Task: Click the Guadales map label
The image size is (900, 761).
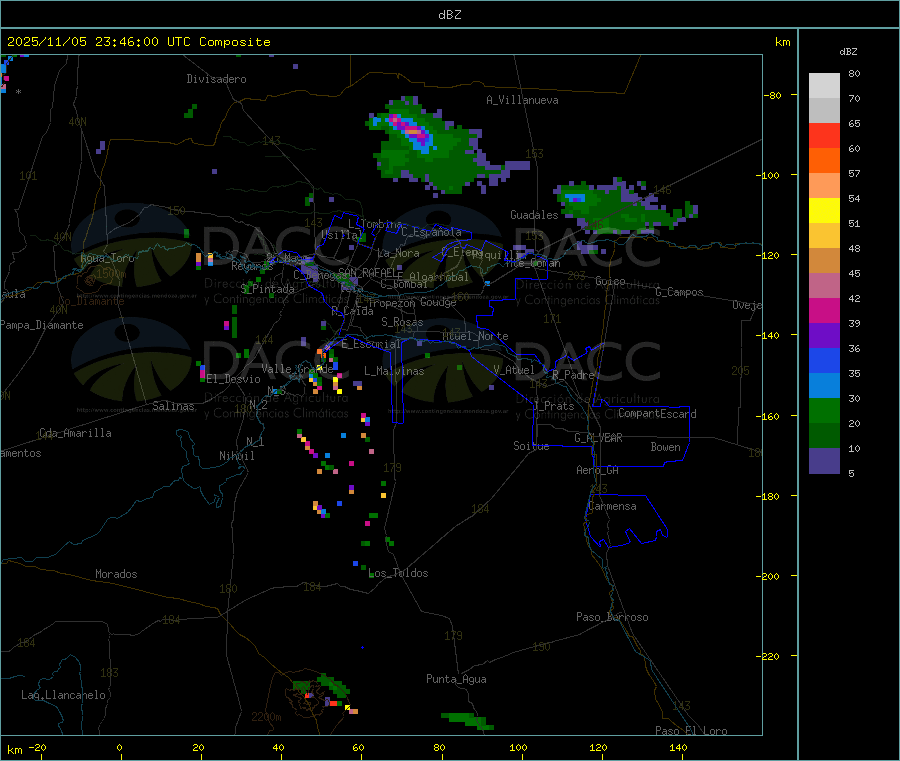Action: [x=534, y=215]
